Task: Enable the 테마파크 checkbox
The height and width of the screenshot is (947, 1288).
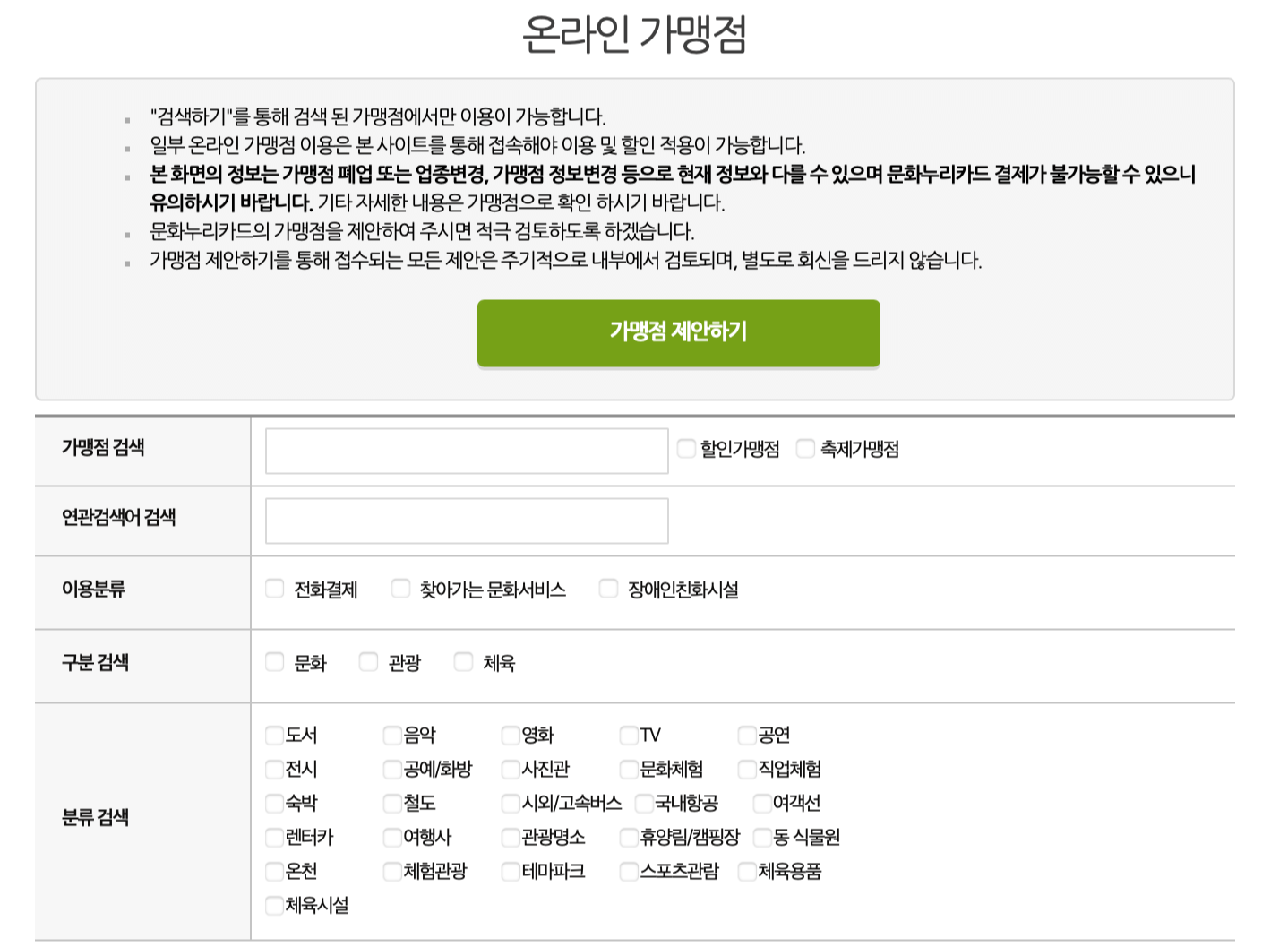Action: (509, 871)
